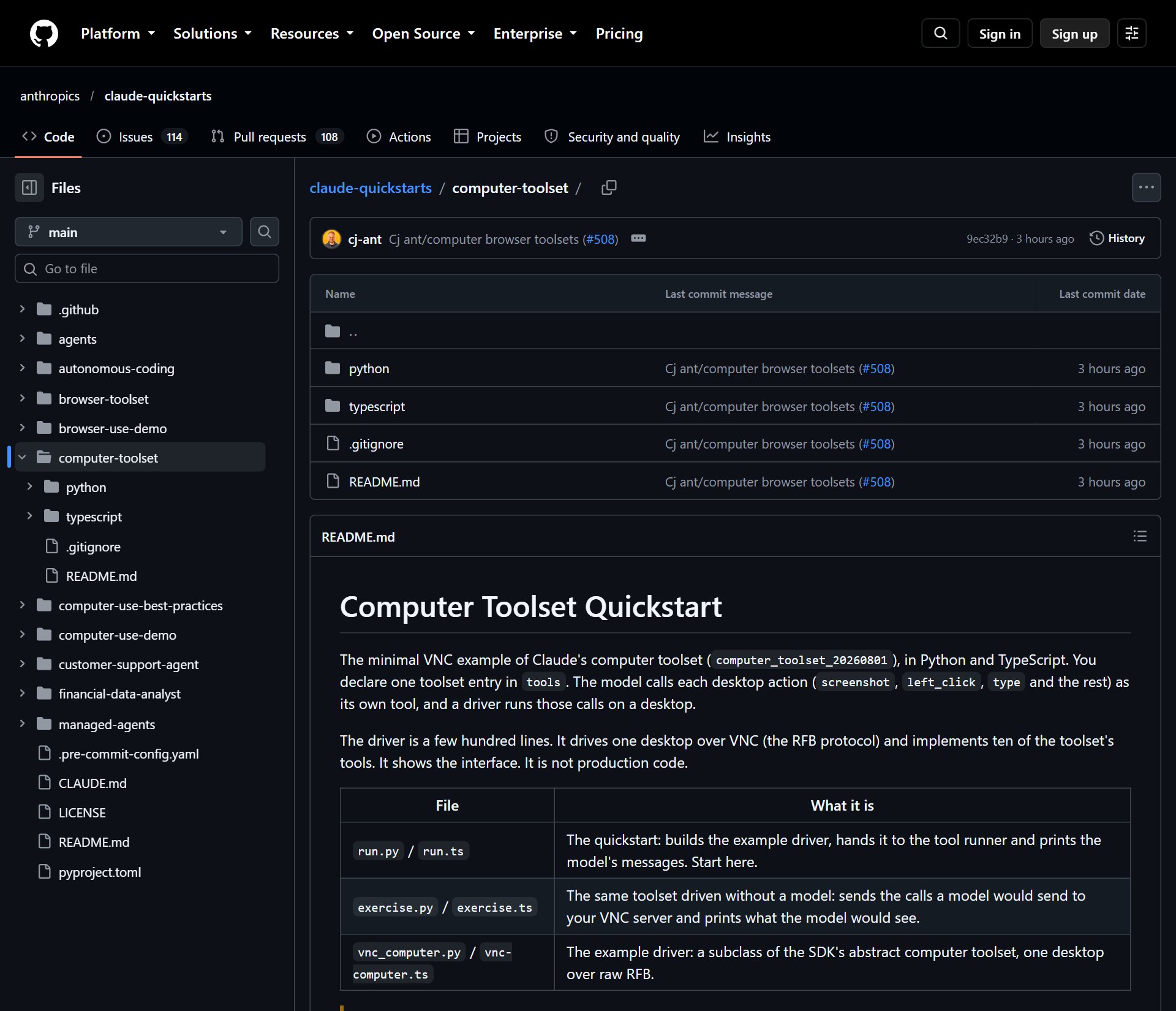Open CLAUDE.md in the file tree
Viewport: 1176px width, 1011px height.
point(92,782)
